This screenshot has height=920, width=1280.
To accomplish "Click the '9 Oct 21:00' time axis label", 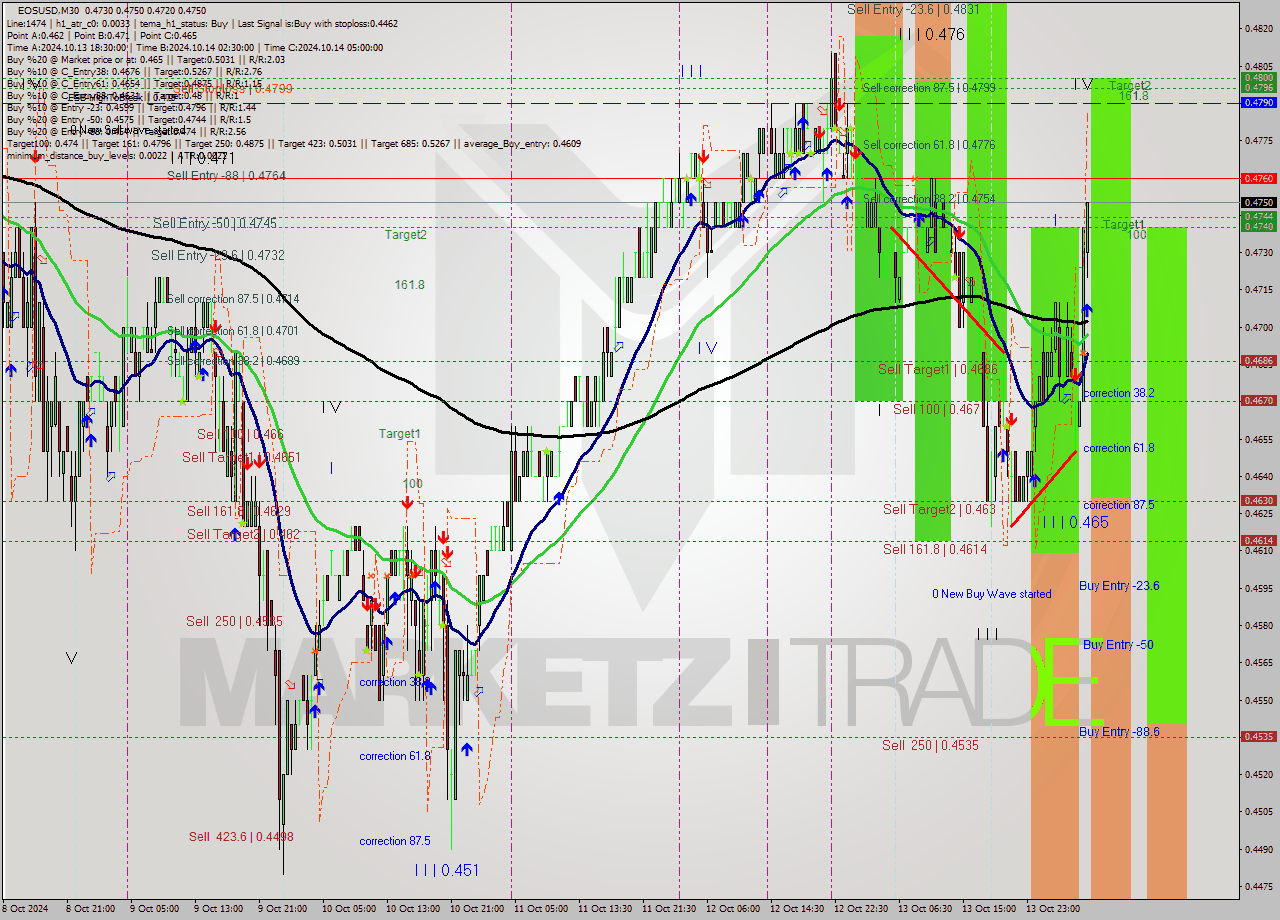I will [283, 909].
